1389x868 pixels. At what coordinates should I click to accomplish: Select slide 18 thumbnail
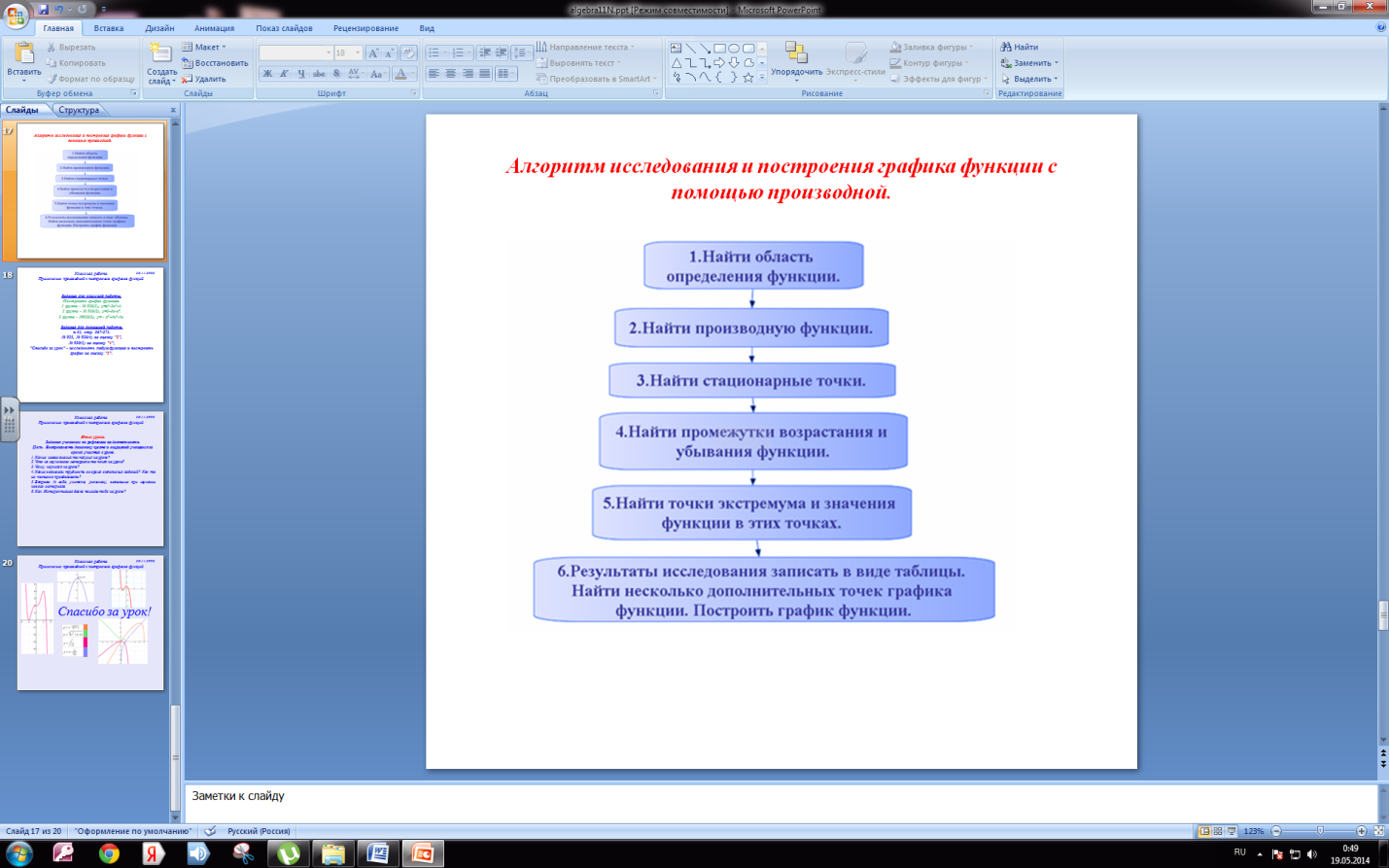click(x=90, y=335)
